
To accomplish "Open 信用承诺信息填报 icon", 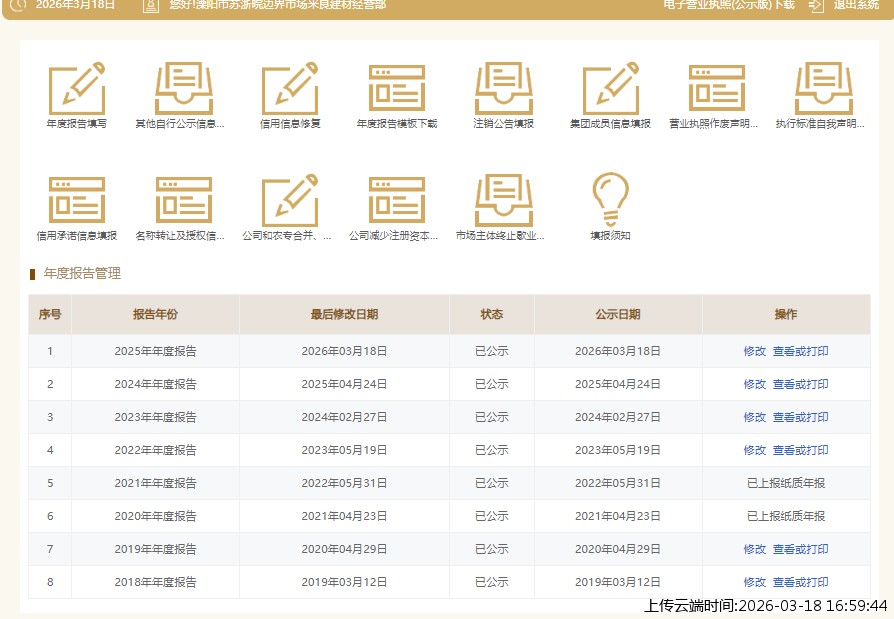I will (x=77, y=201).
